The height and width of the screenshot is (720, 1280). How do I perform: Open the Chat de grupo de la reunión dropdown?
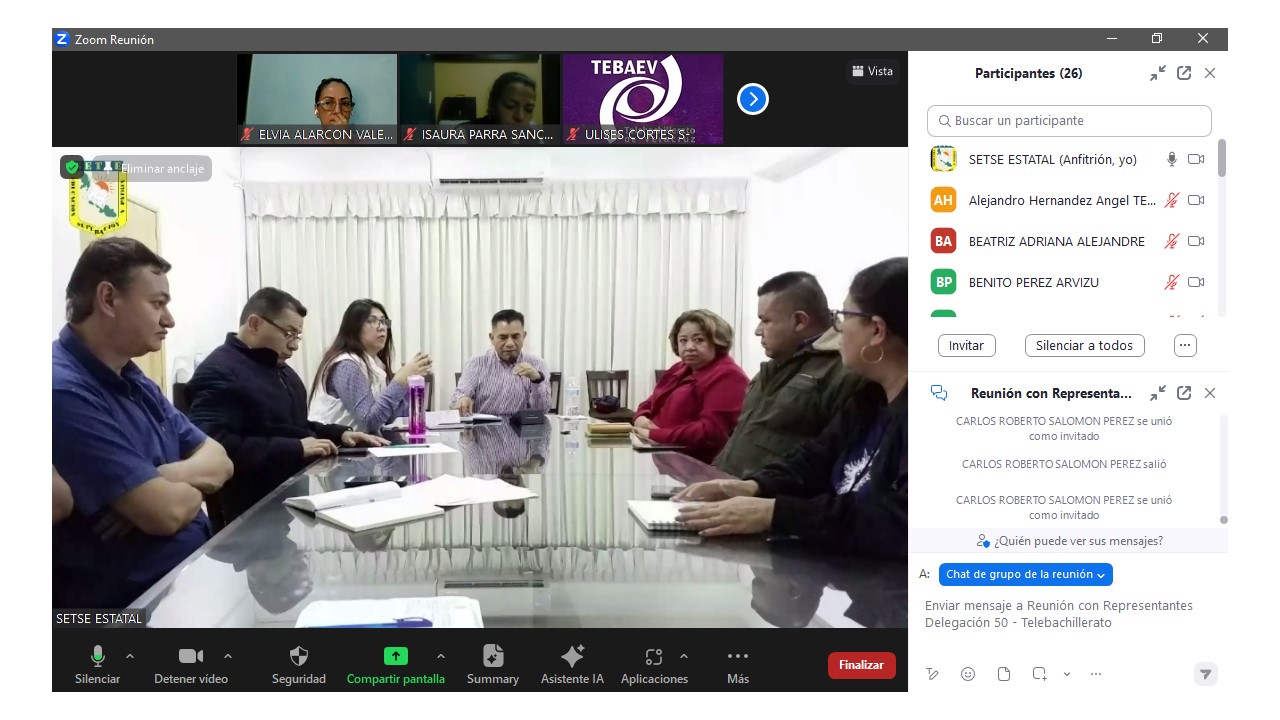click(x=1025, y=574)
